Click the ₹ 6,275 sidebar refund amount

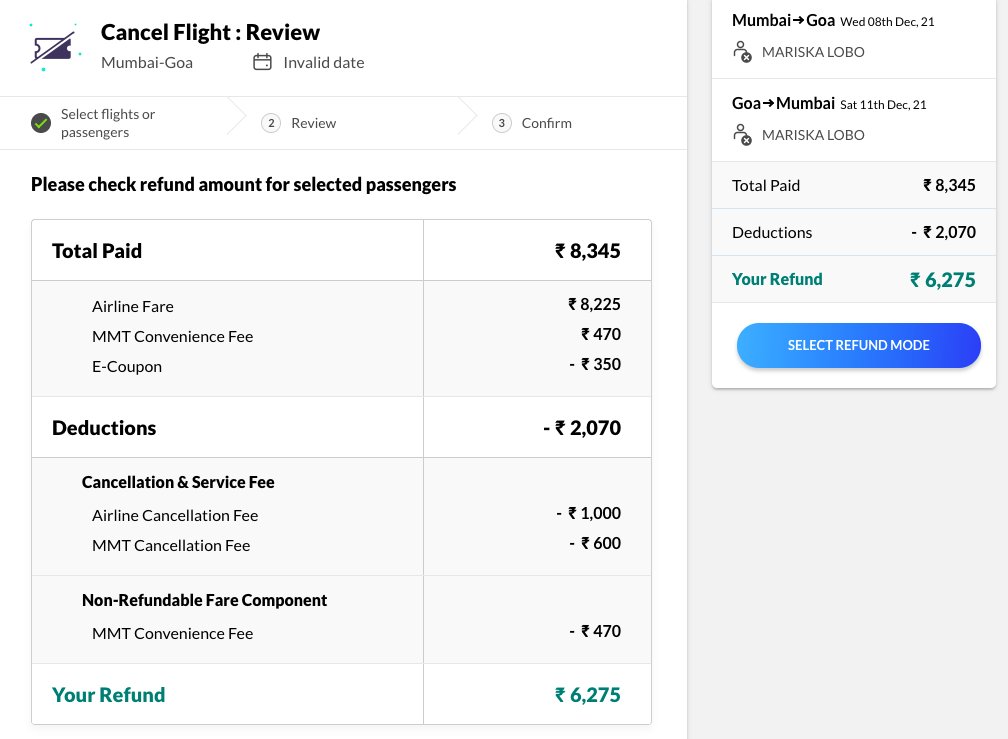pos(942,280)
